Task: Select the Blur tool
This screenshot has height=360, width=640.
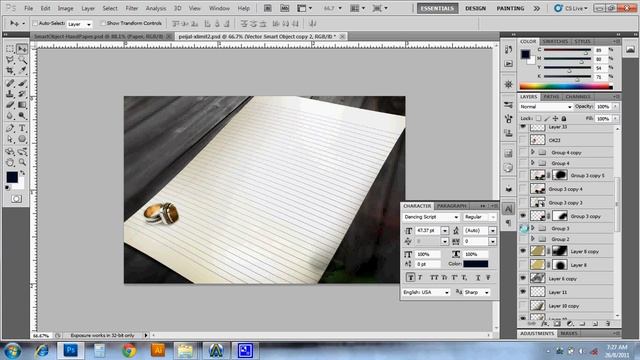Action: click(x=10, y=116)
